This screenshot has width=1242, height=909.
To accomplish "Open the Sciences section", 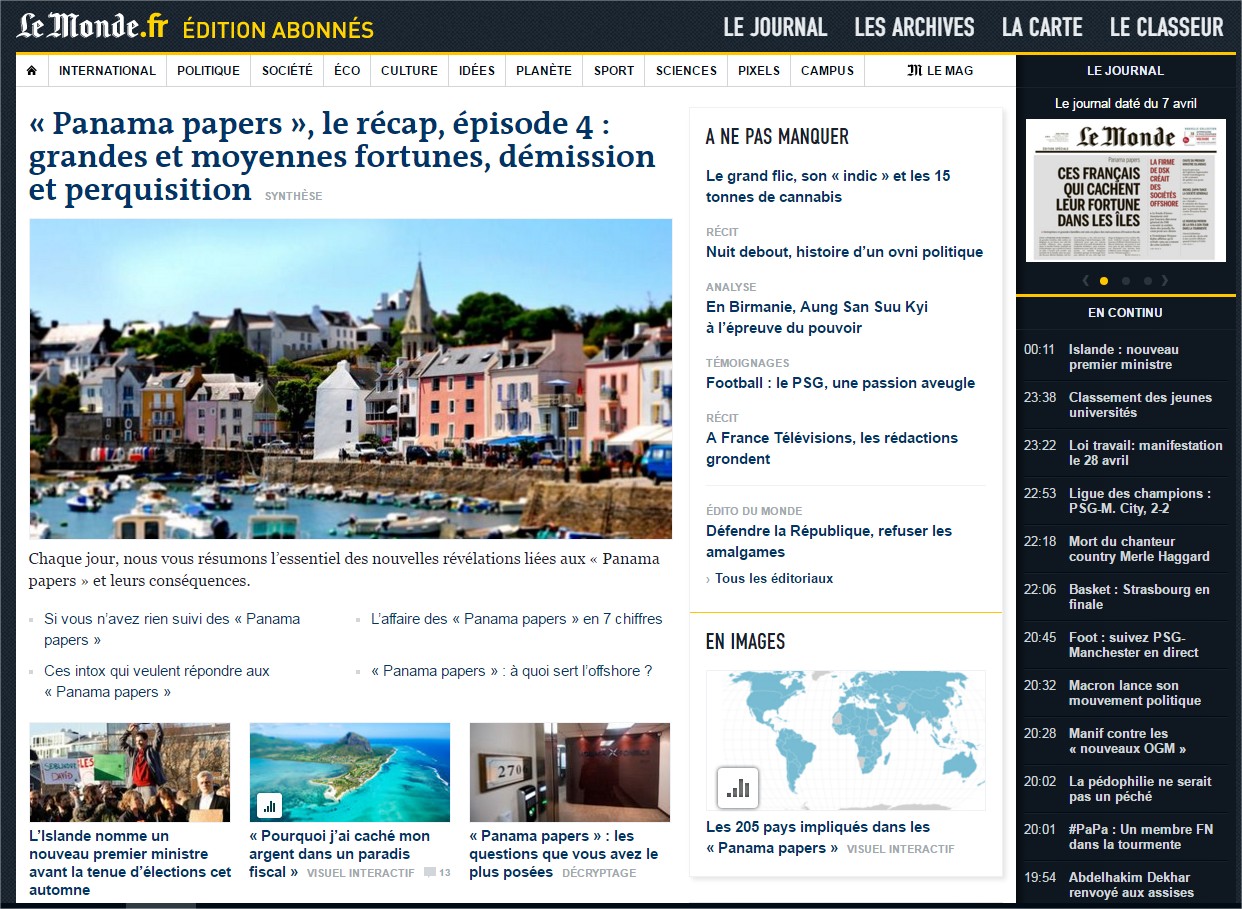I will pyautogui.click(x=686, y=70).
